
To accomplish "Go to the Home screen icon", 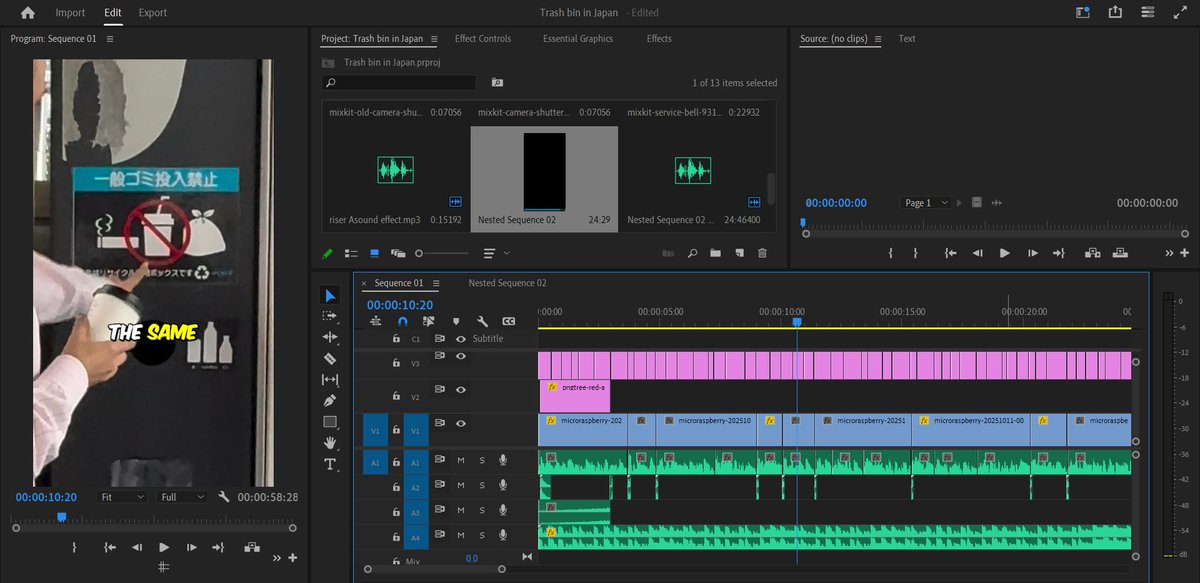I will (27, 13).
